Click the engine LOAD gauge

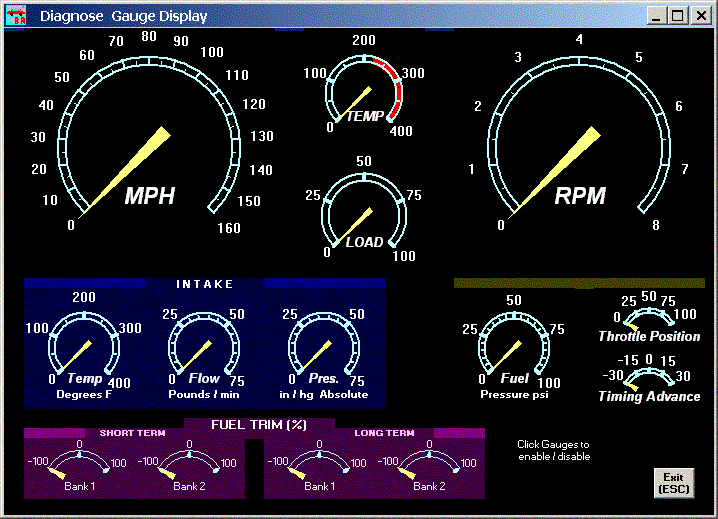pos(363,212)
